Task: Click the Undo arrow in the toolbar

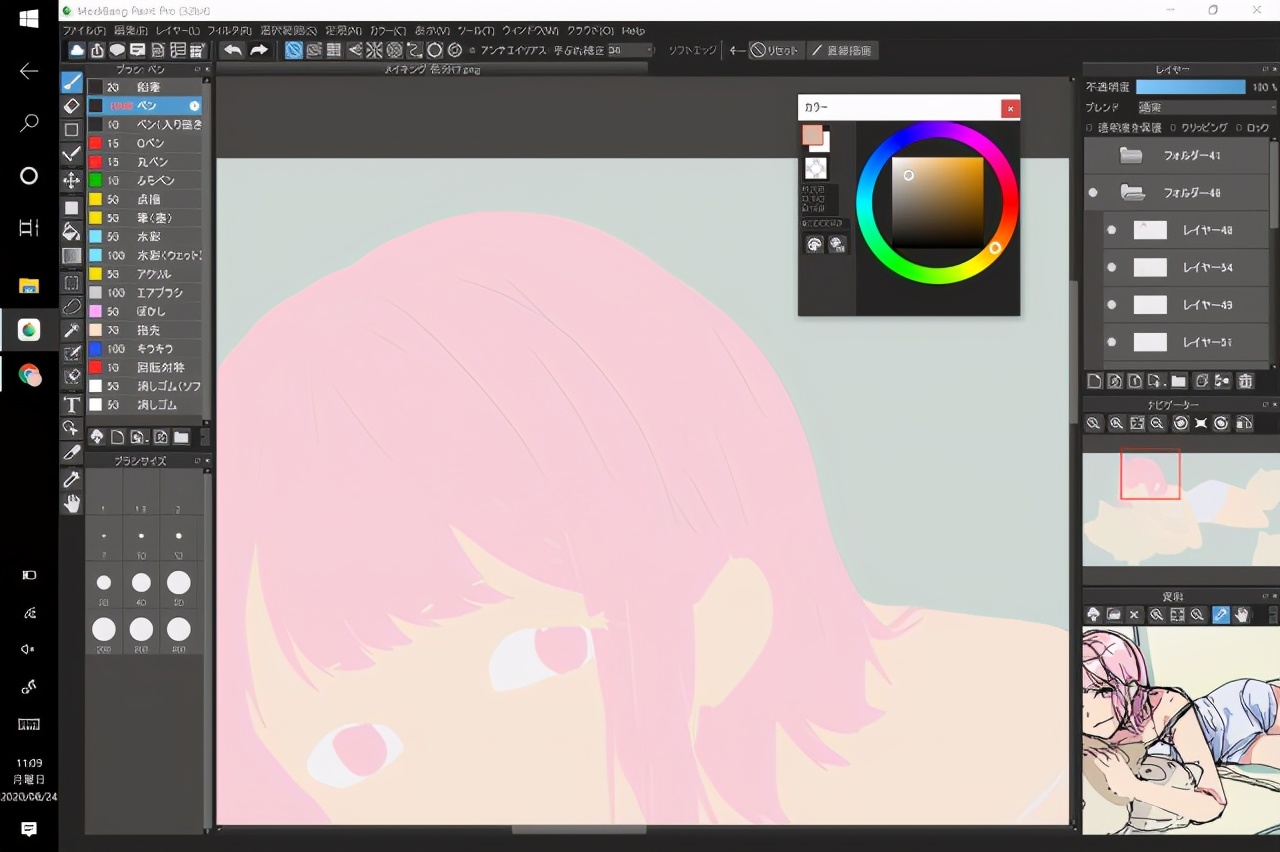Action: (x=233, y=50)
